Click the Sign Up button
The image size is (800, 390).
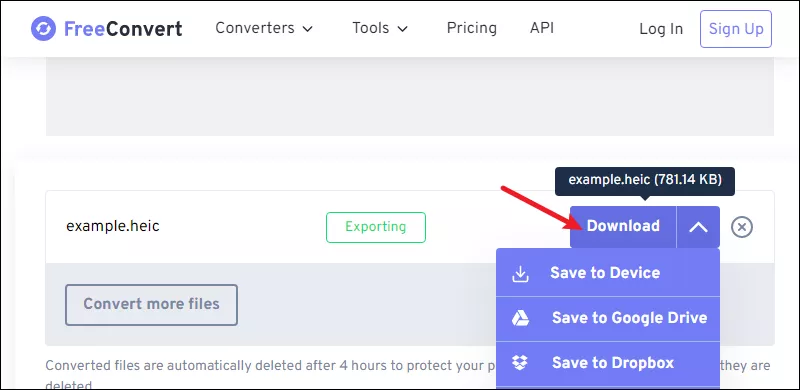pyautogui.click(x=736, y=29)
